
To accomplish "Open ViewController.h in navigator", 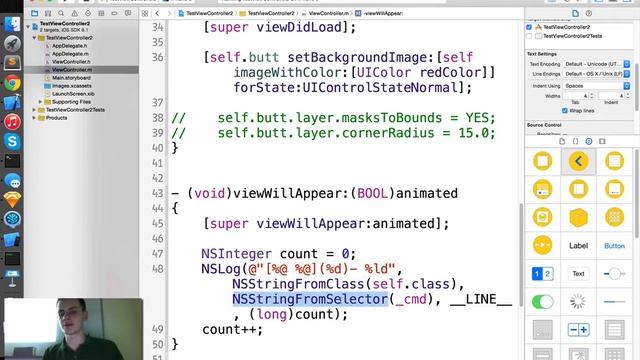I will 71,62.
